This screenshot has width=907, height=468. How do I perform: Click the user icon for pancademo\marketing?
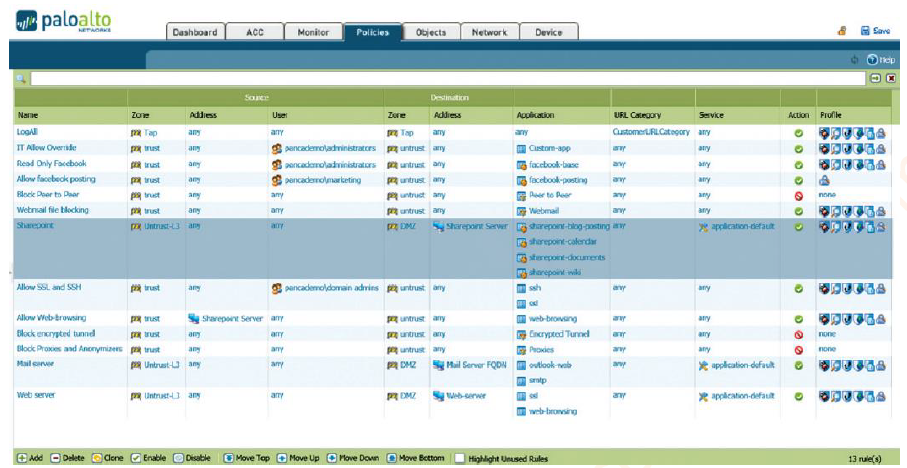pyautogui.click(x=276, y=180)
